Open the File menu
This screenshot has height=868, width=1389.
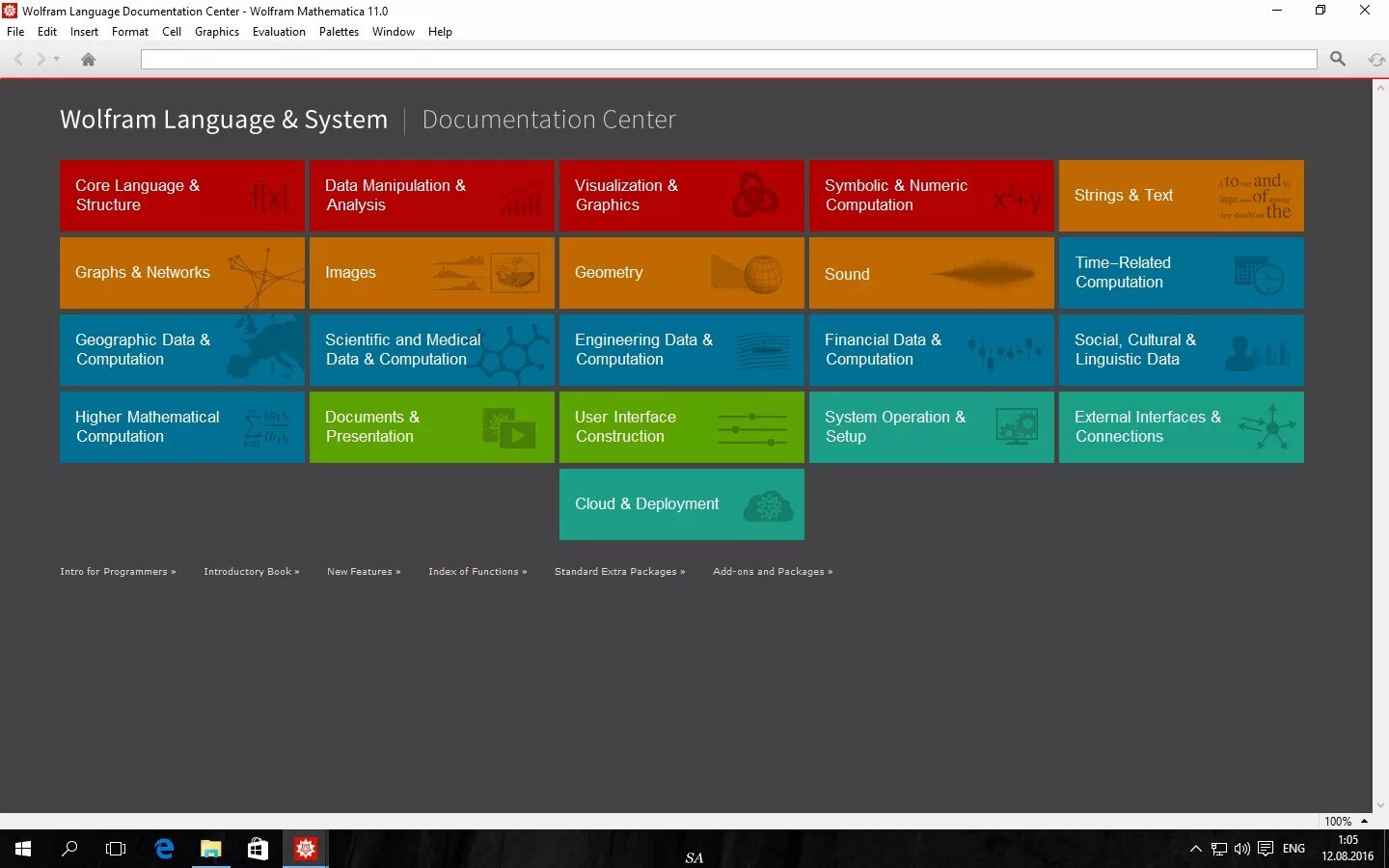(x=15, y=32)
